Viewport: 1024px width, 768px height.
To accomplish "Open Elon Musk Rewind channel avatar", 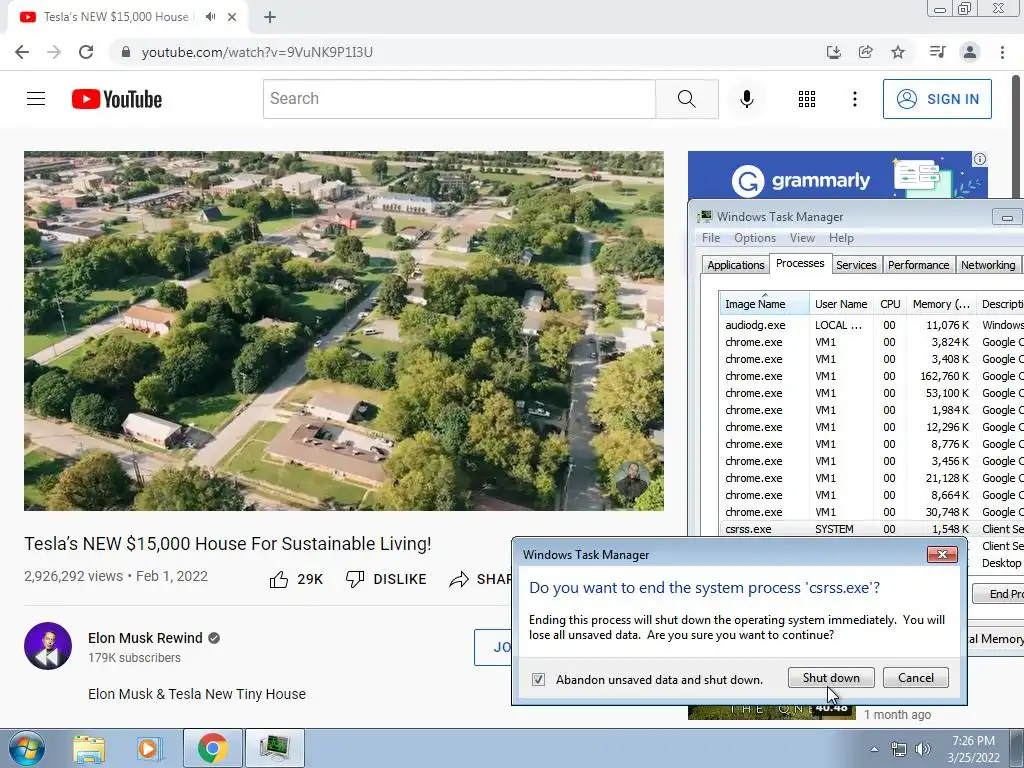I will [48, 646].
